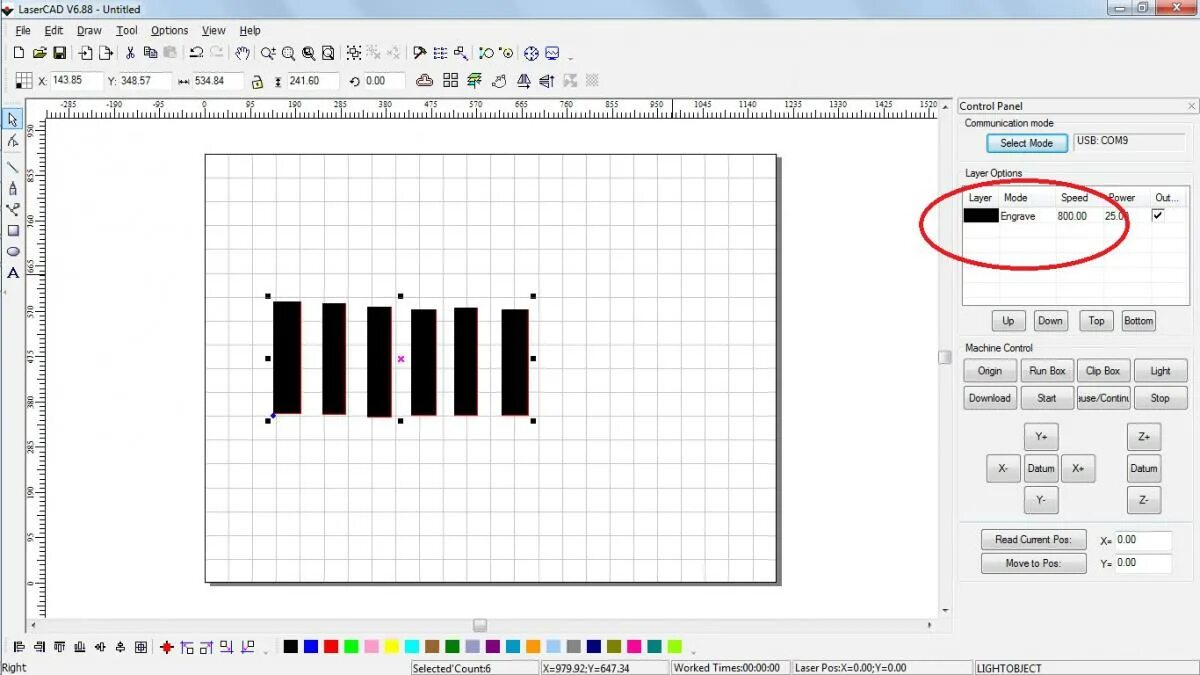
Task: Click the Copy icon in toolbar
Action: click(x=150, y=53)
